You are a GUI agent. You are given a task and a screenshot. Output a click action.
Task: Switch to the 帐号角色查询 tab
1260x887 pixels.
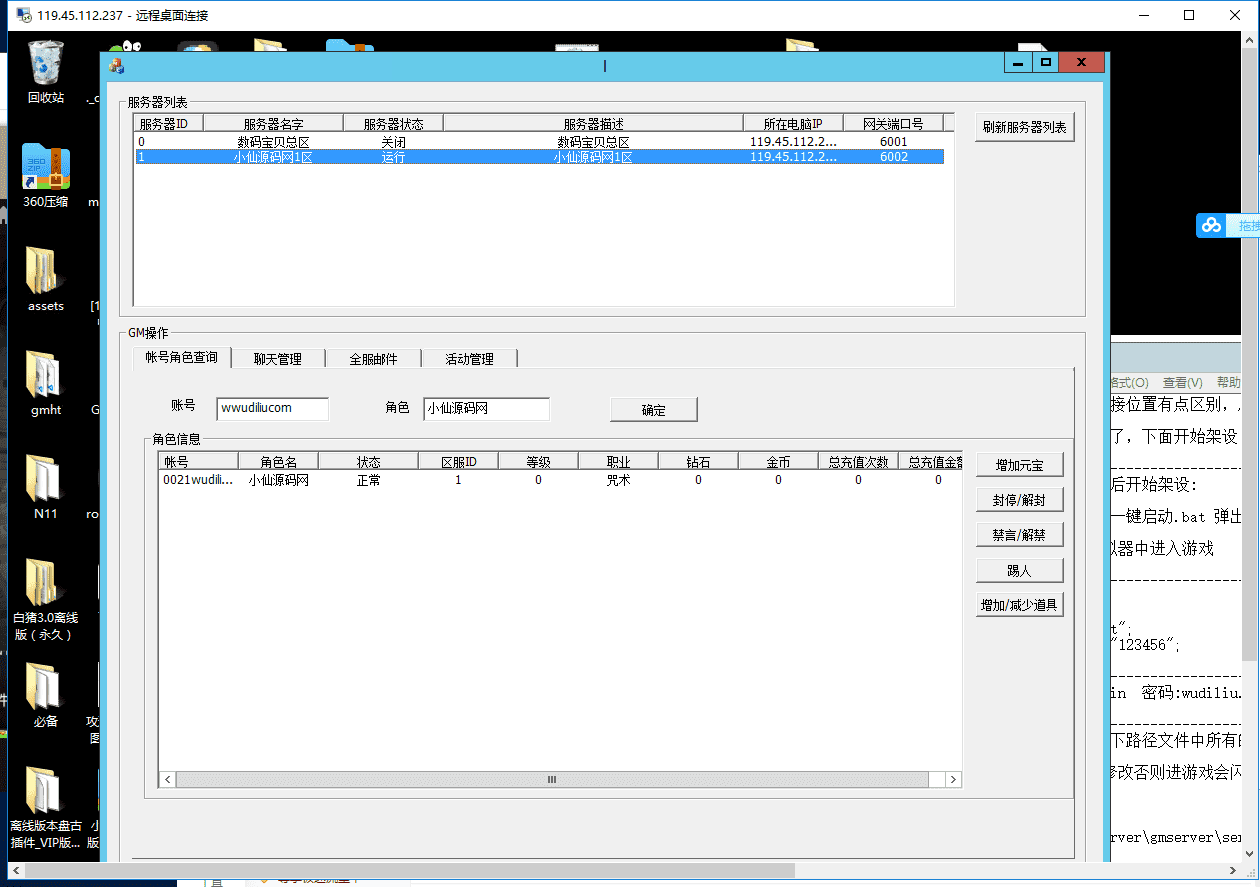pyautogui.click(x=181, y=357)
